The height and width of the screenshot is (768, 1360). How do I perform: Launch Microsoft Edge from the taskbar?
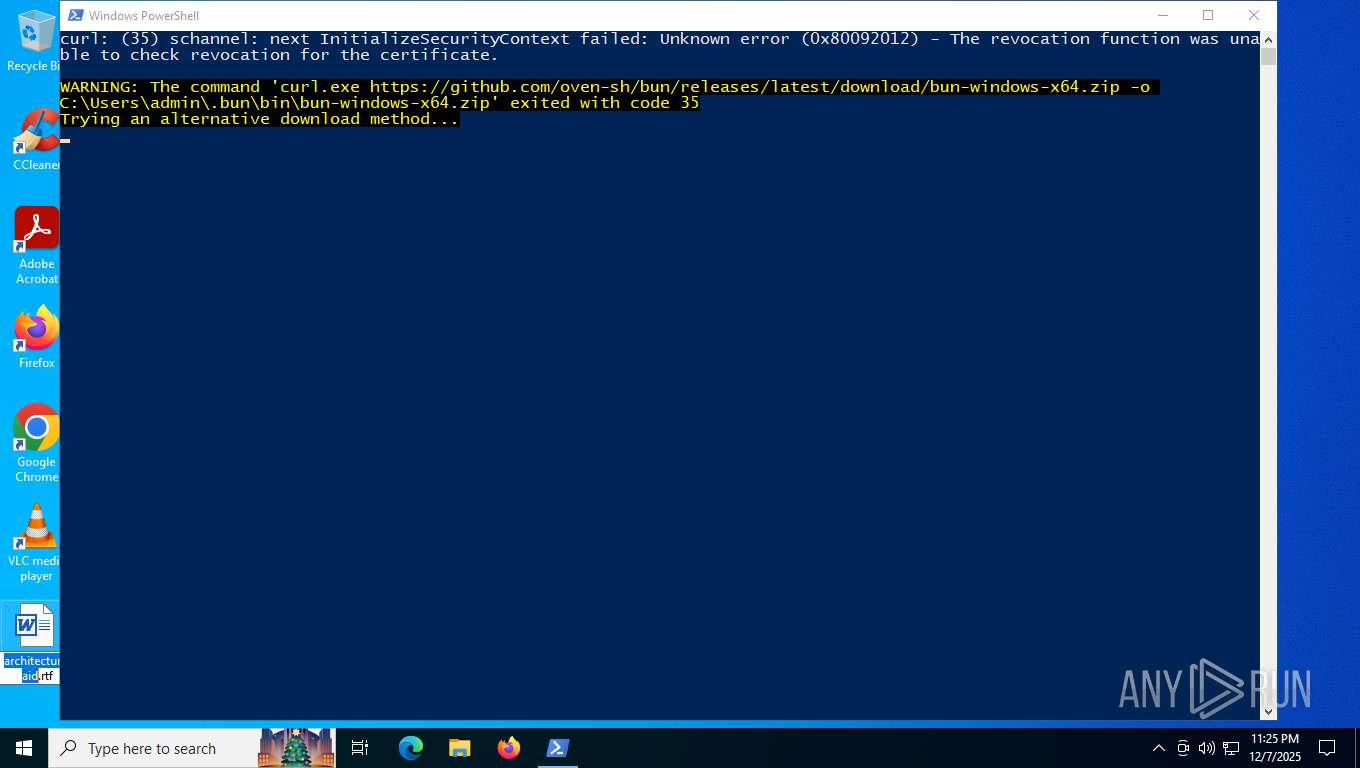[411, 748]
